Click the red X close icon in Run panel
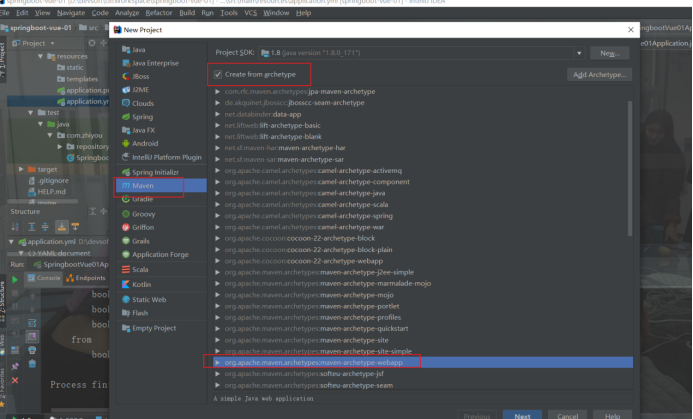The width and height of the screenshot is (693, 419). point(15,381)
